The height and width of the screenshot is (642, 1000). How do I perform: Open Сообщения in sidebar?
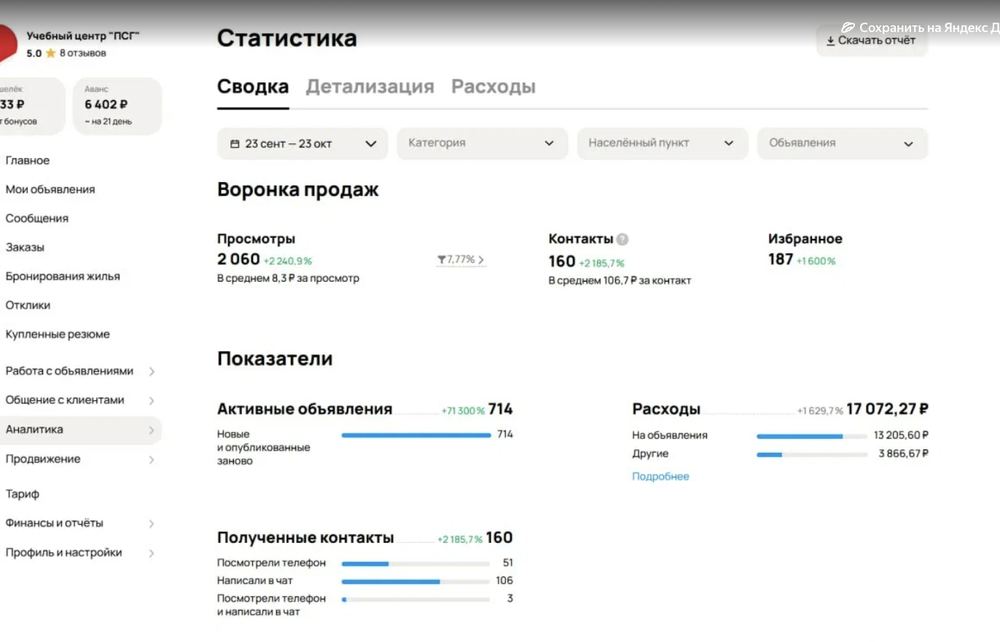click(x=36, y=218)
